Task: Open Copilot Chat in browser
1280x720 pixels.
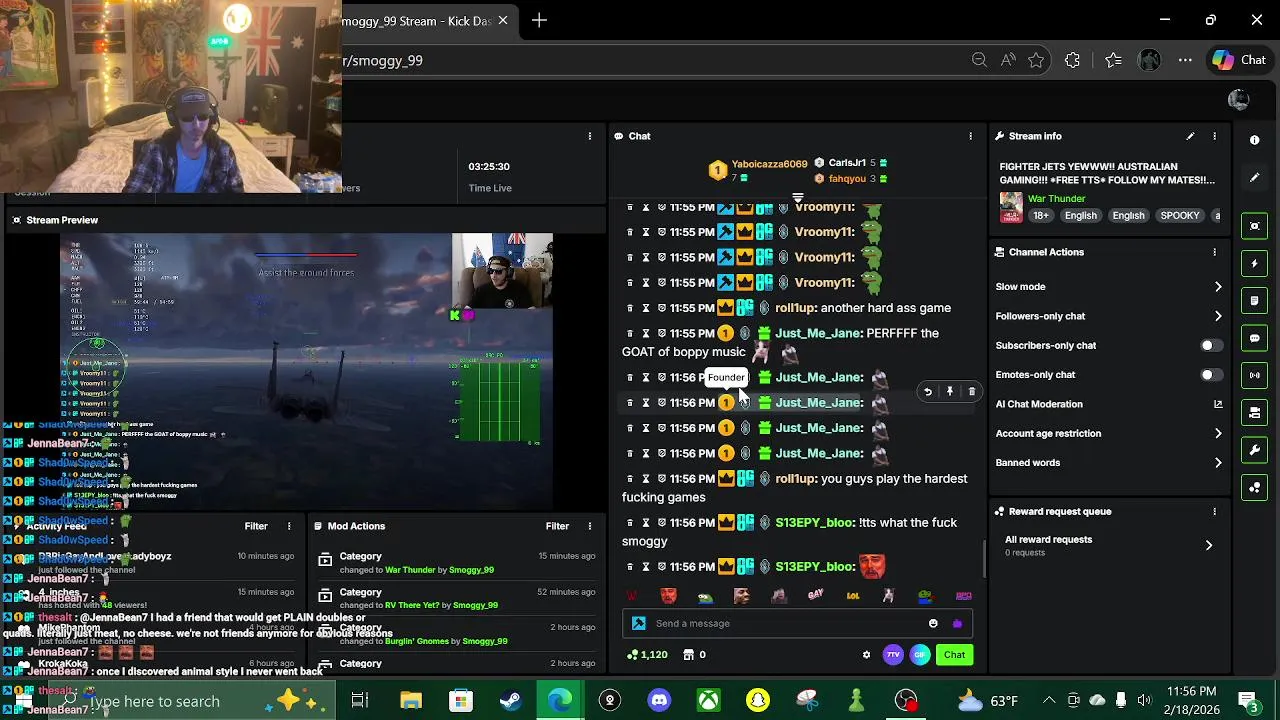Action: coord(1240,60)
